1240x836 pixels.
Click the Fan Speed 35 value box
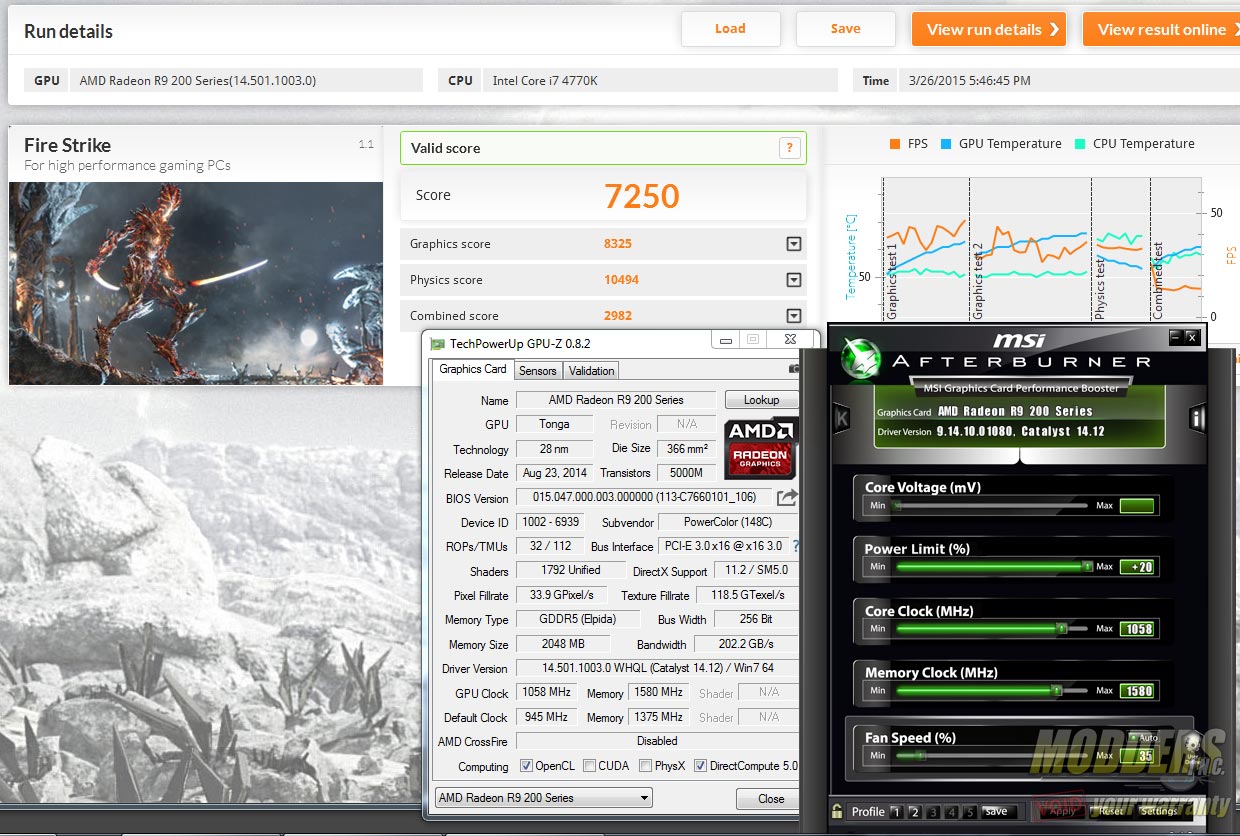pyautogui.click(x=1137, y=756)
